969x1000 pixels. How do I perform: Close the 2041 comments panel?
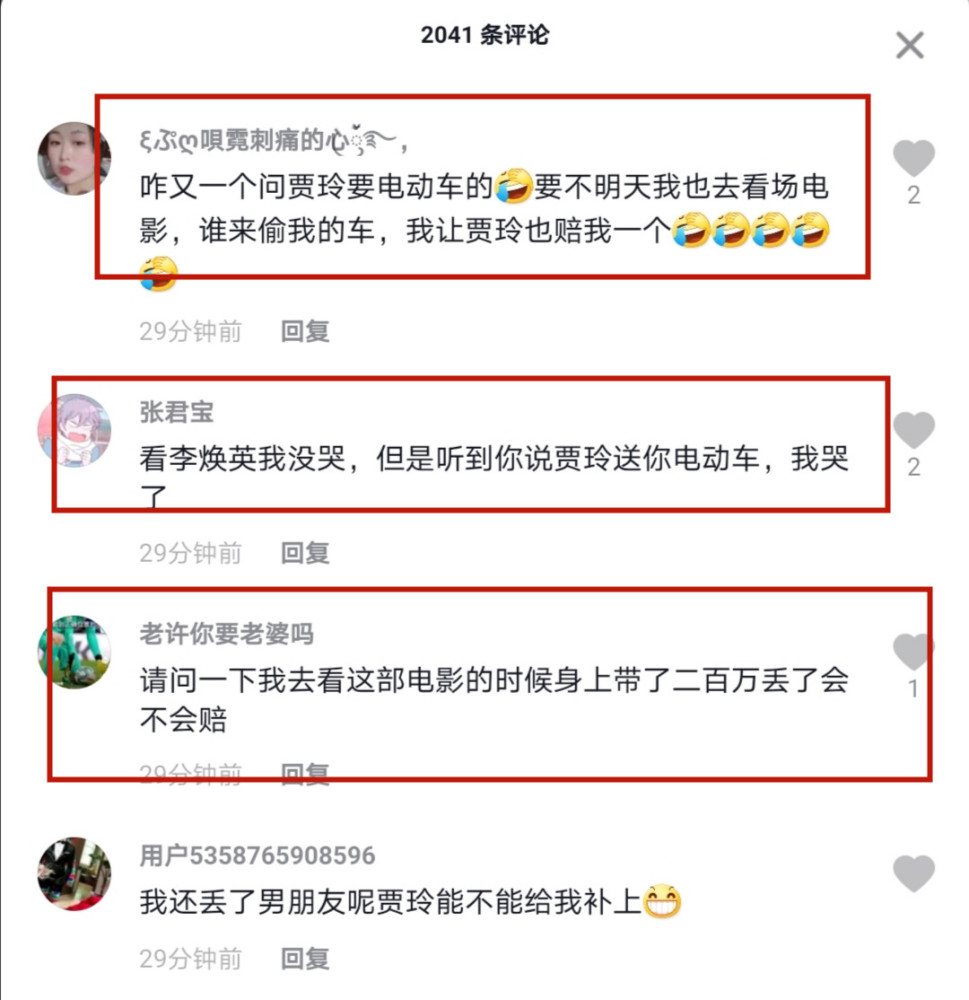(x=910, y=45)
